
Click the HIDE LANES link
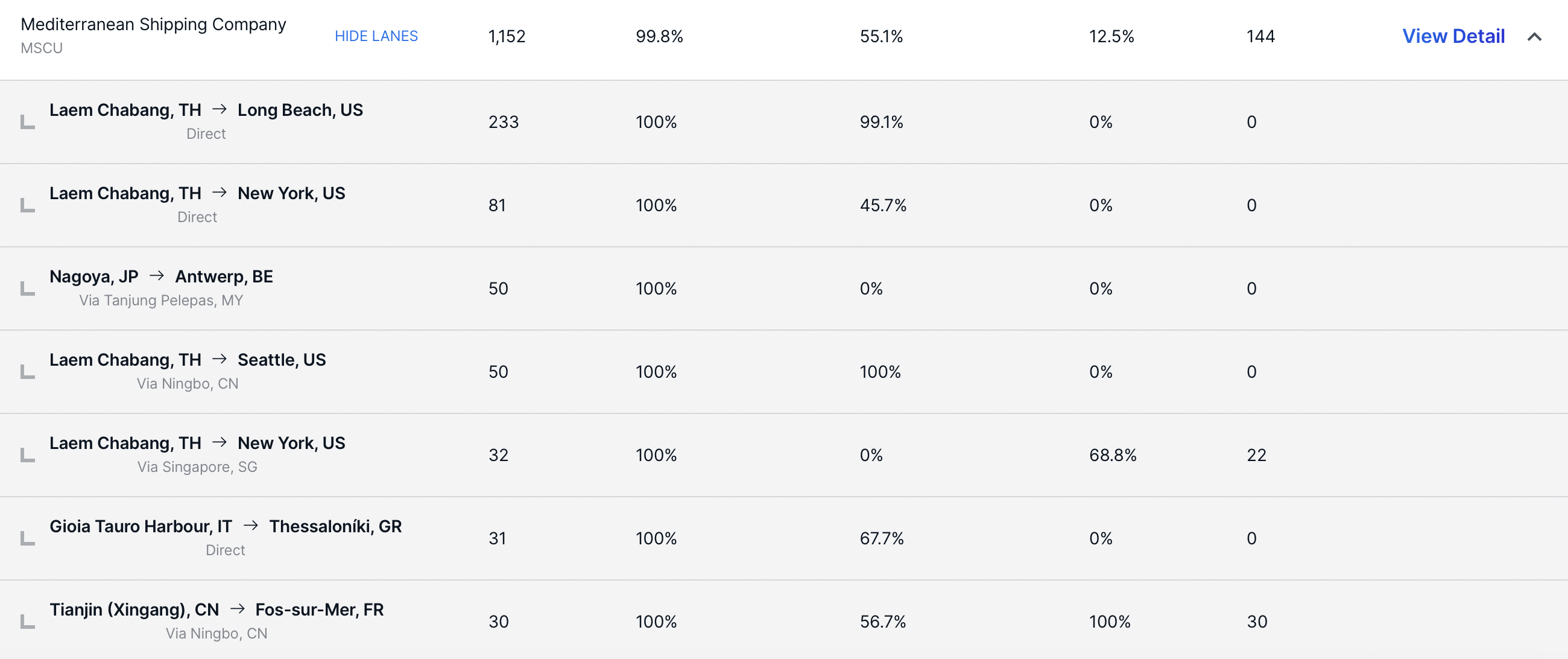[x=376, y=37]
